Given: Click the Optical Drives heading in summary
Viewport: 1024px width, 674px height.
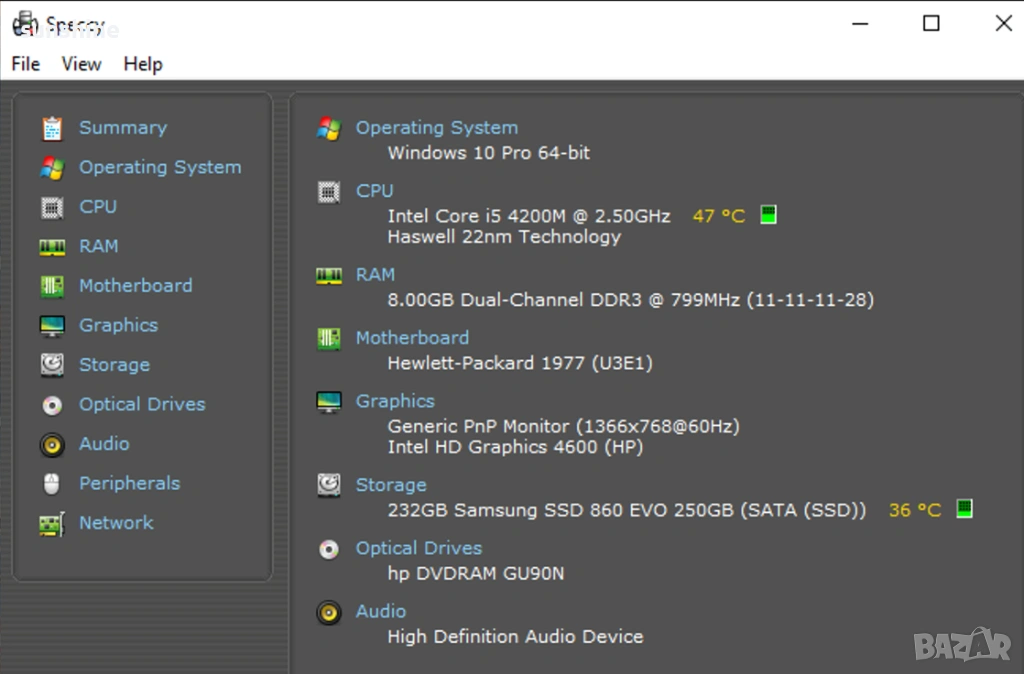Looking at the screenshot, I should (419, 548).
